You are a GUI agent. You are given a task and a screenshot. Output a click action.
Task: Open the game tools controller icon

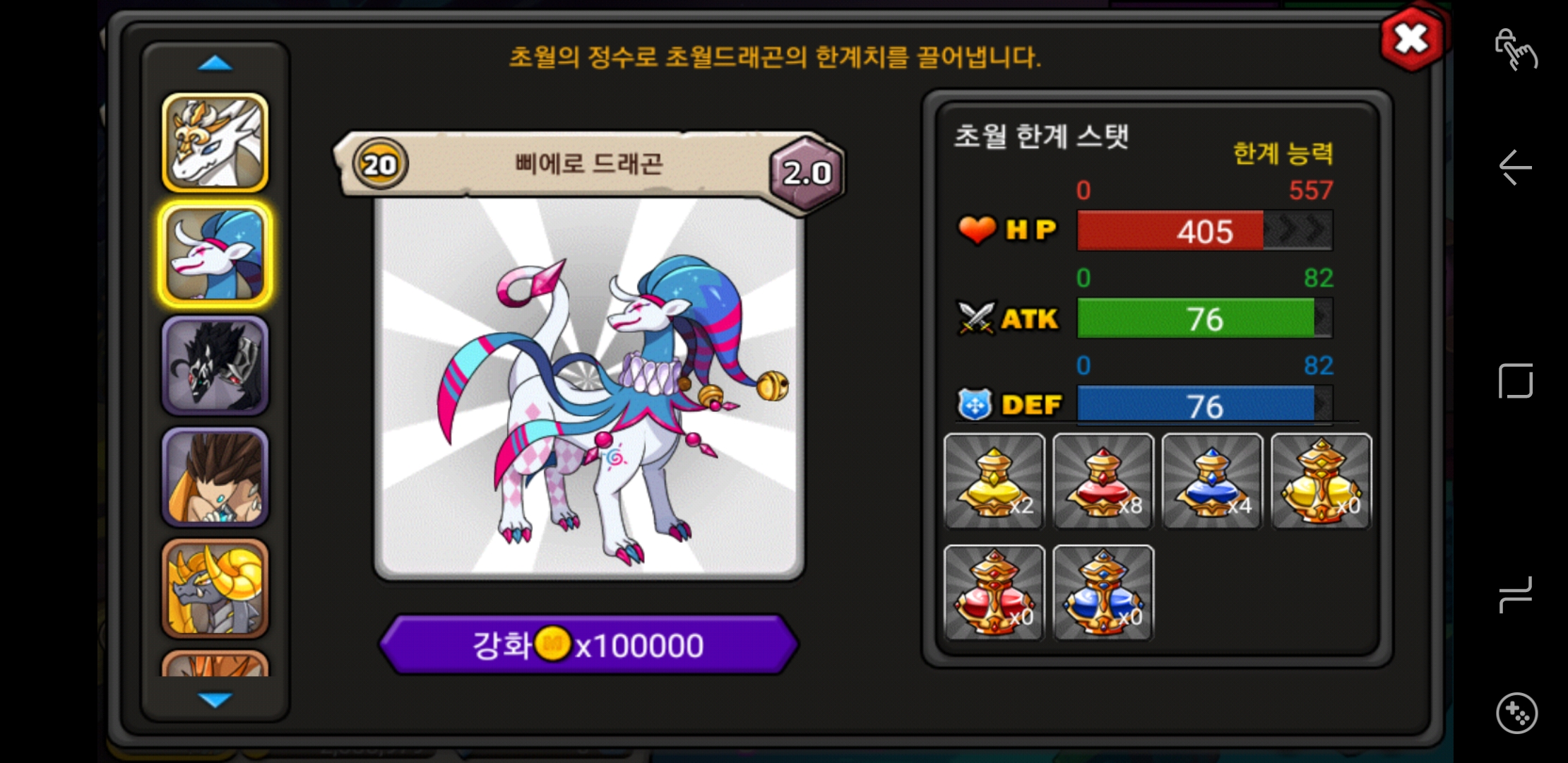pos(1516,714)
